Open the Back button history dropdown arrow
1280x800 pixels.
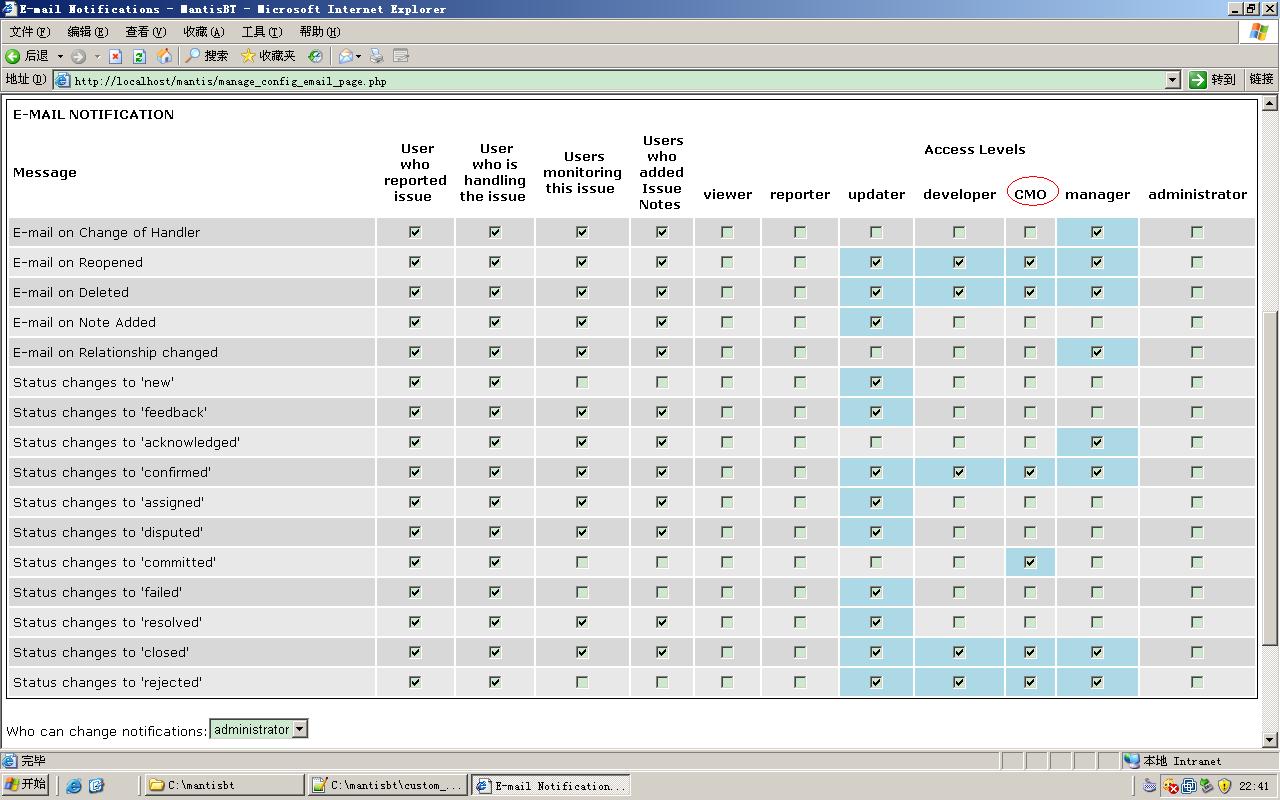(x=60, y=56)
